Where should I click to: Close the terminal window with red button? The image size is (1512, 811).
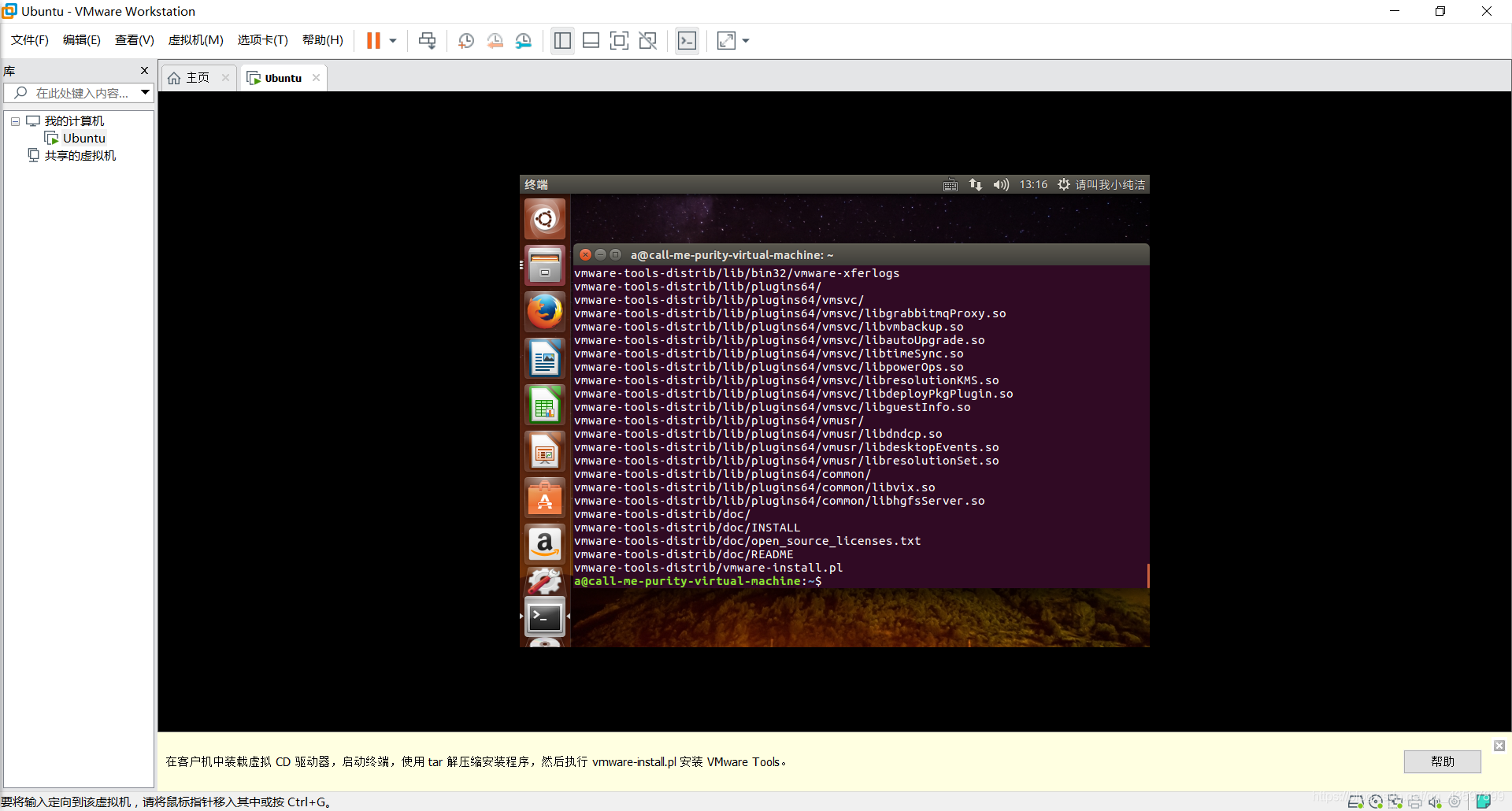[x=585, y=254]
